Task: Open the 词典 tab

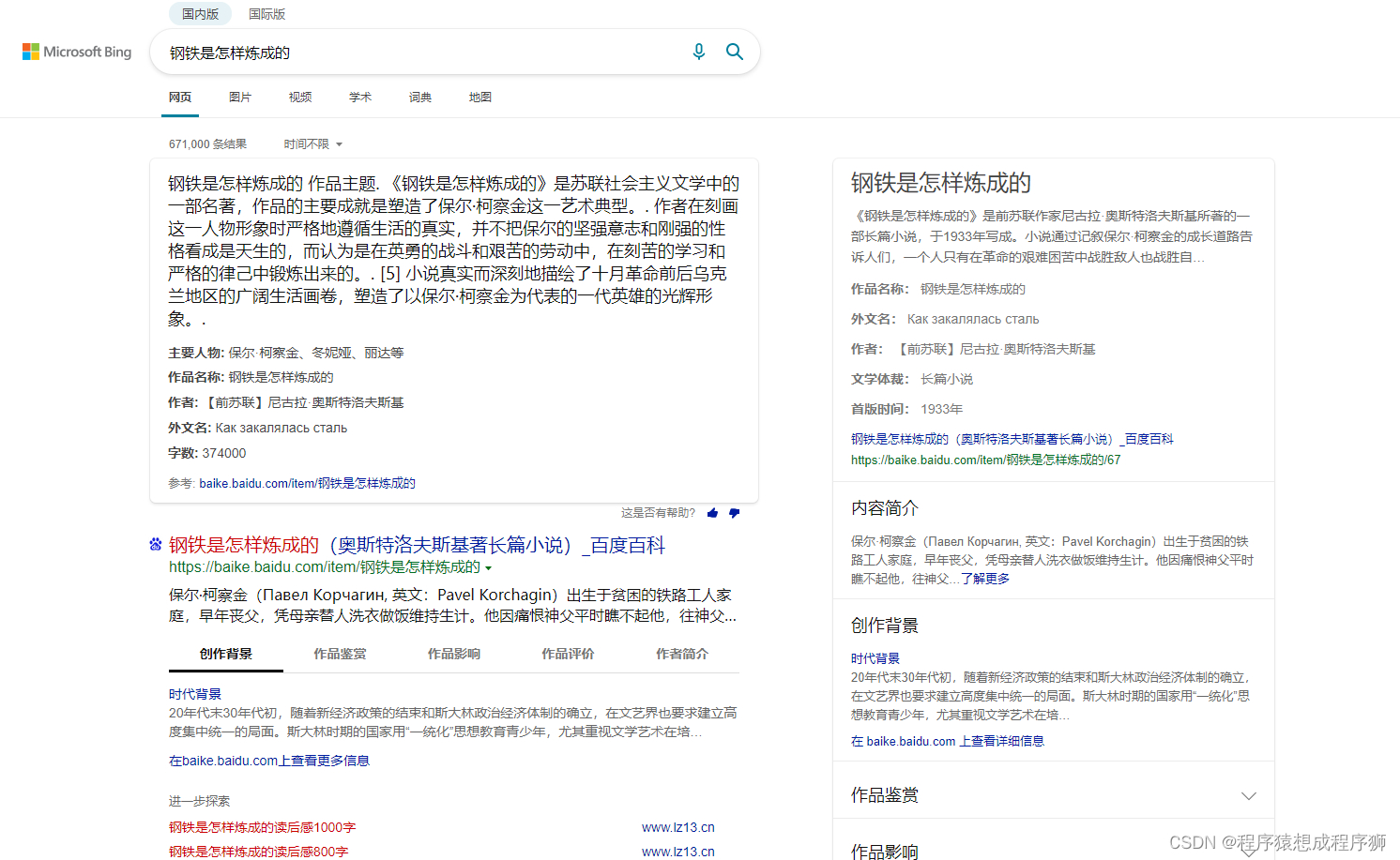Action: tap(420, 98)
